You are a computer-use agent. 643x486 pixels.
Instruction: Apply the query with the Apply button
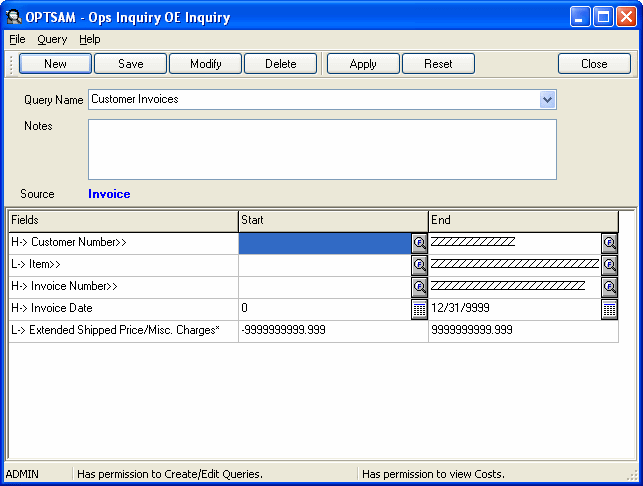click(x=363, y=64)
